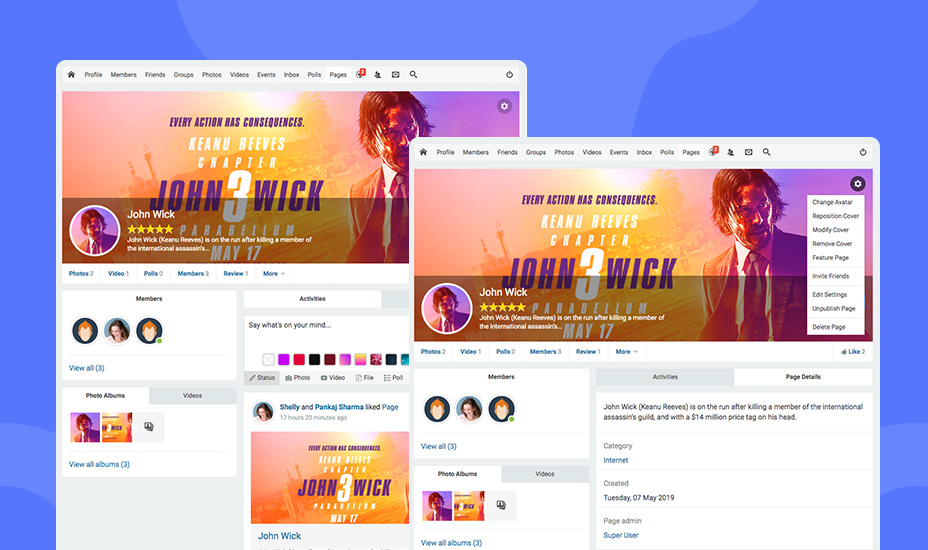Screen dimensions: 928x550
Task: Pick the solid red background swatch
Action: coord(299,359)
